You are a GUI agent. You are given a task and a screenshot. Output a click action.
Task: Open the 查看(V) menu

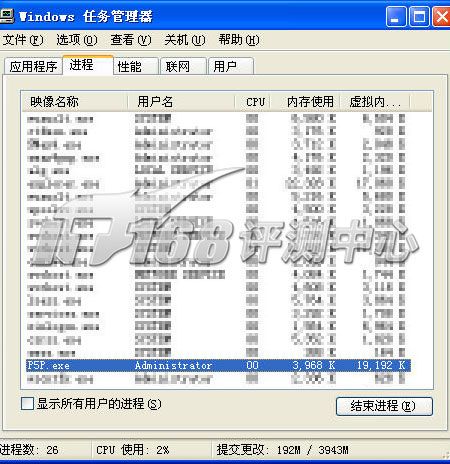pos(131,40)
